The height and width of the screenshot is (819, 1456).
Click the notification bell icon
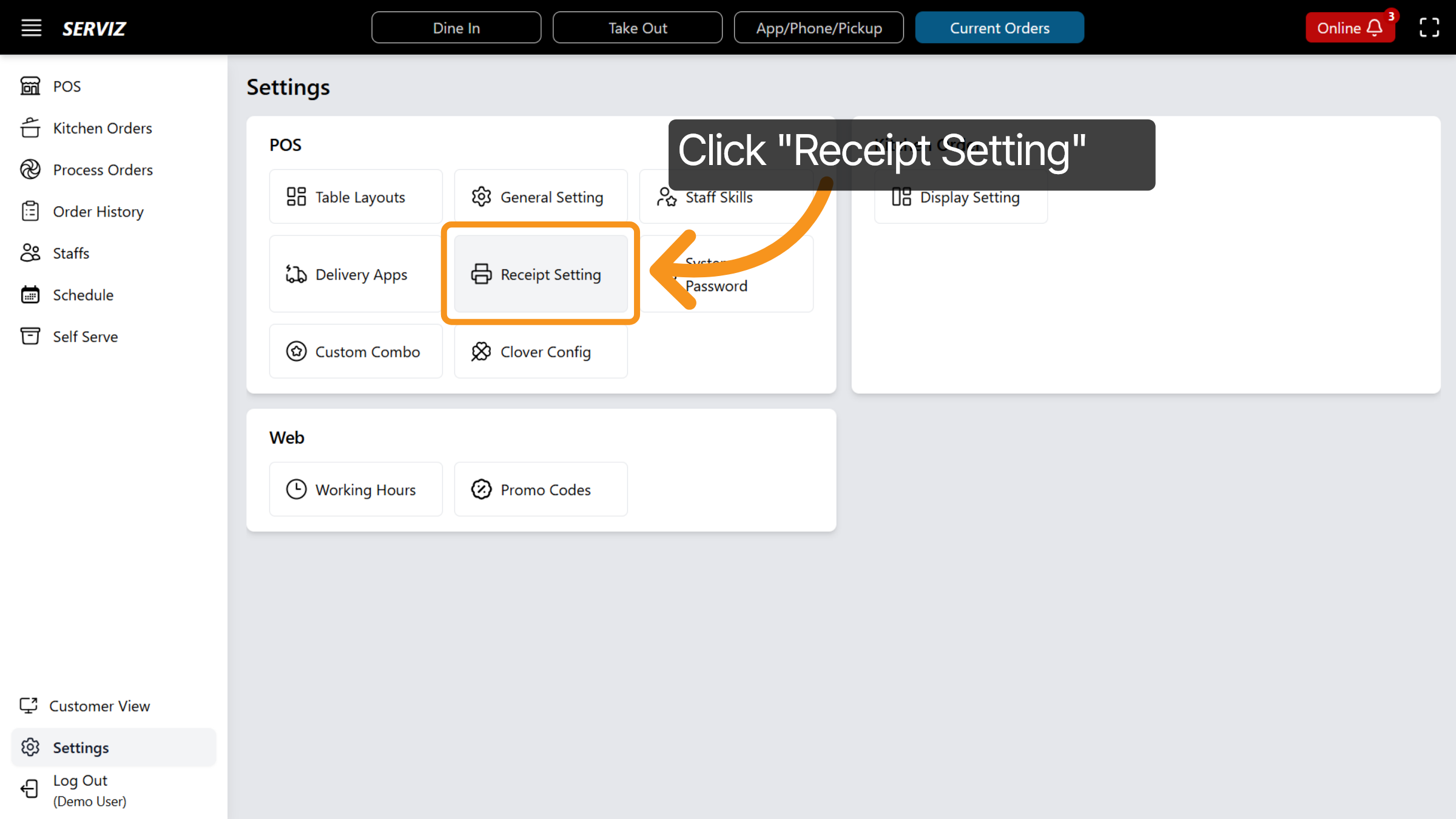tap(1373, 28)
